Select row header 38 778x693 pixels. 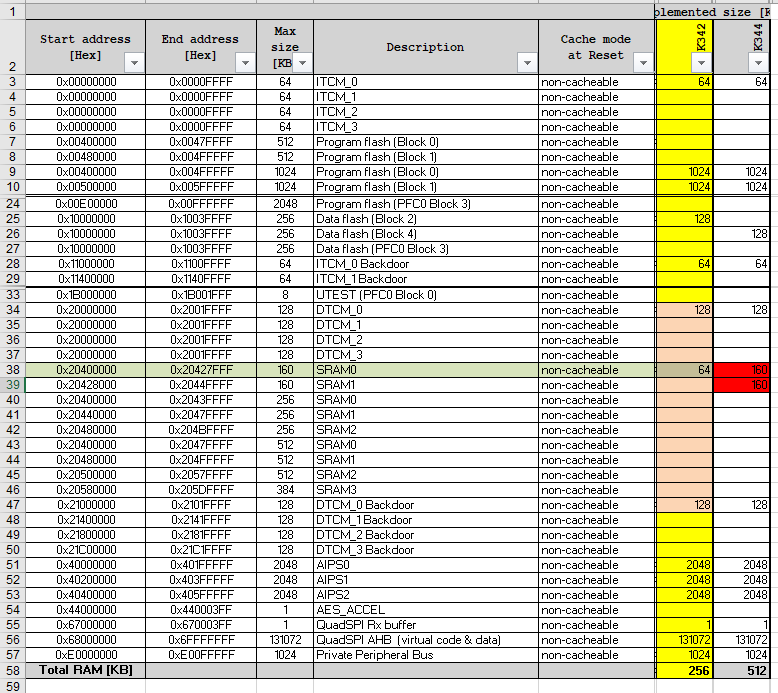tap(12, 370)
